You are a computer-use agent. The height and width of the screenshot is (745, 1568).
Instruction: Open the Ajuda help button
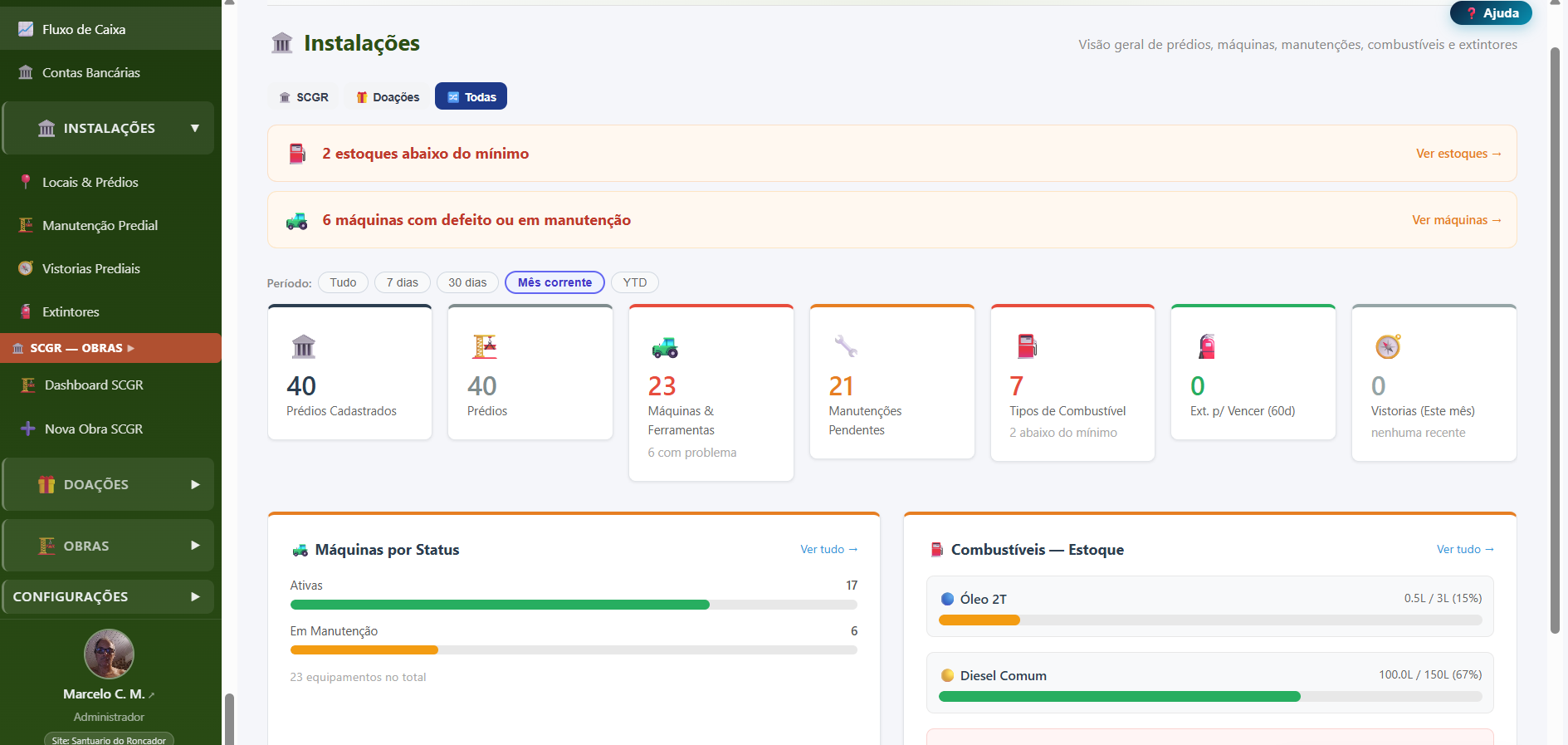tap(1491, 13)
